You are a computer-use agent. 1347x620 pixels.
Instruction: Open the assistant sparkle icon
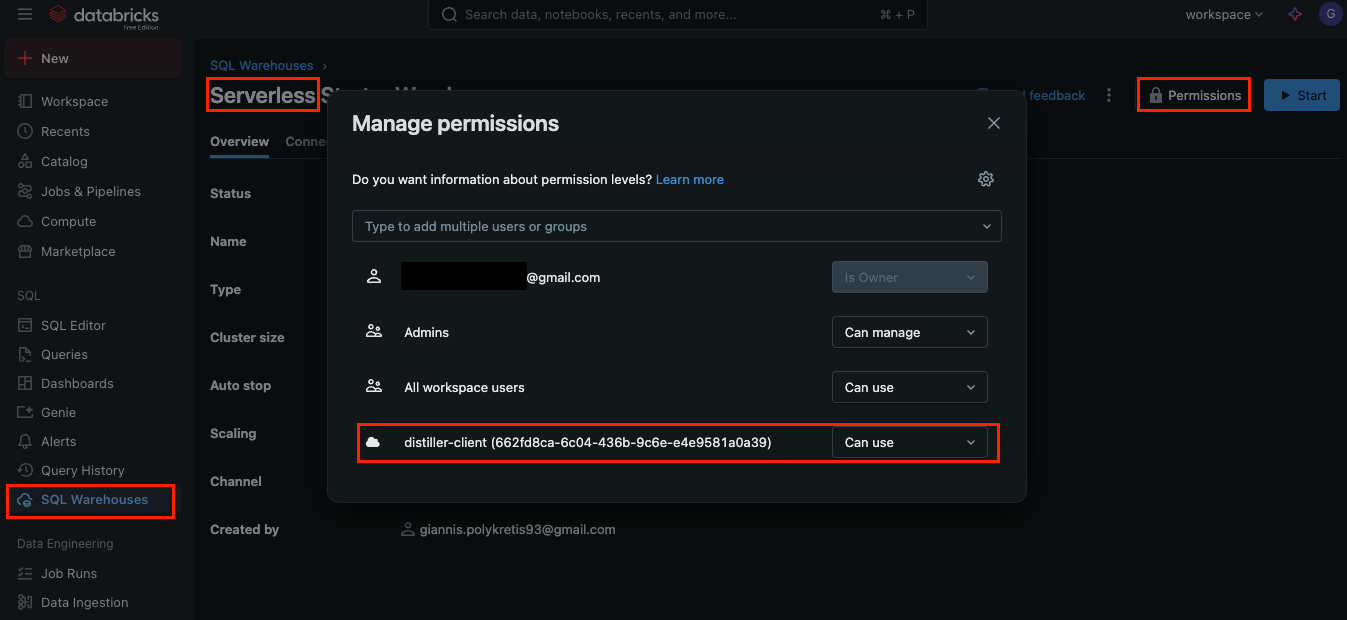[1295, 14]
